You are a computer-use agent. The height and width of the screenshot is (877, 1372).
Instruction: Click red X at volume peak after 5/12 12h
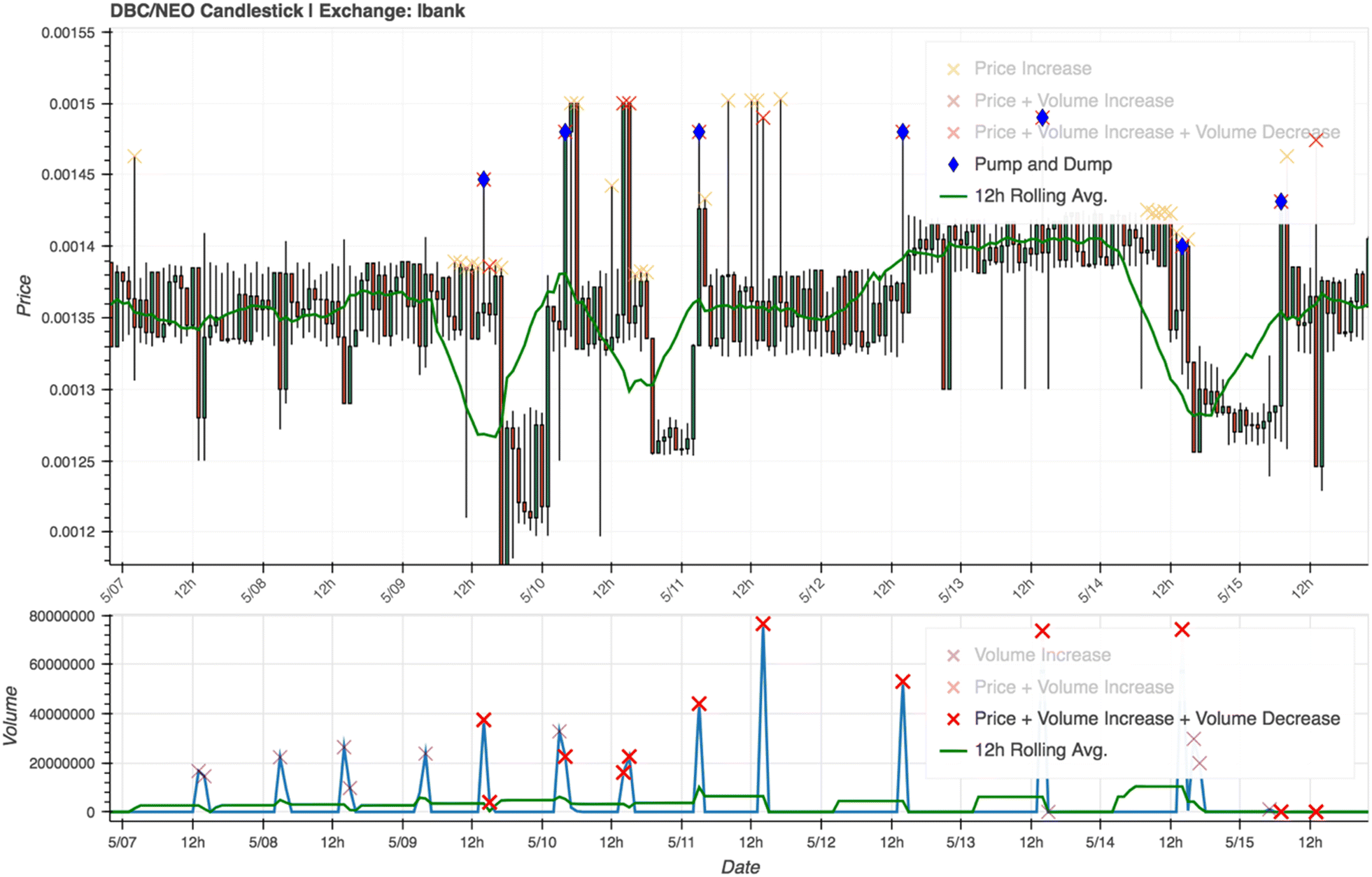point(903,681)
